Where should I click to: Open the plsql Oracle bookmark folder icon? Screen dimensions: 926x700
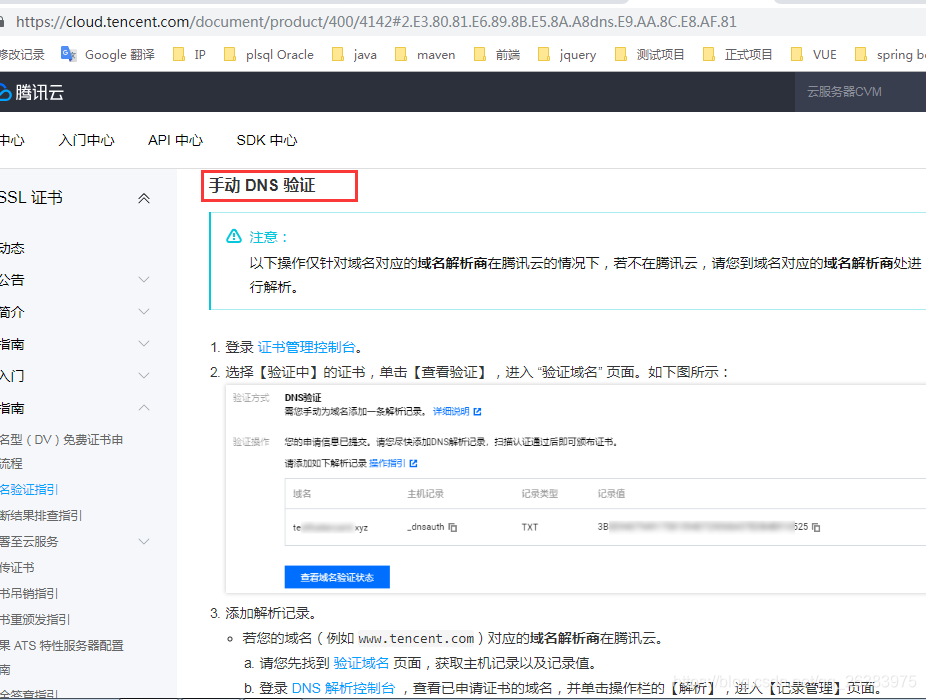(x=230, y=55)
